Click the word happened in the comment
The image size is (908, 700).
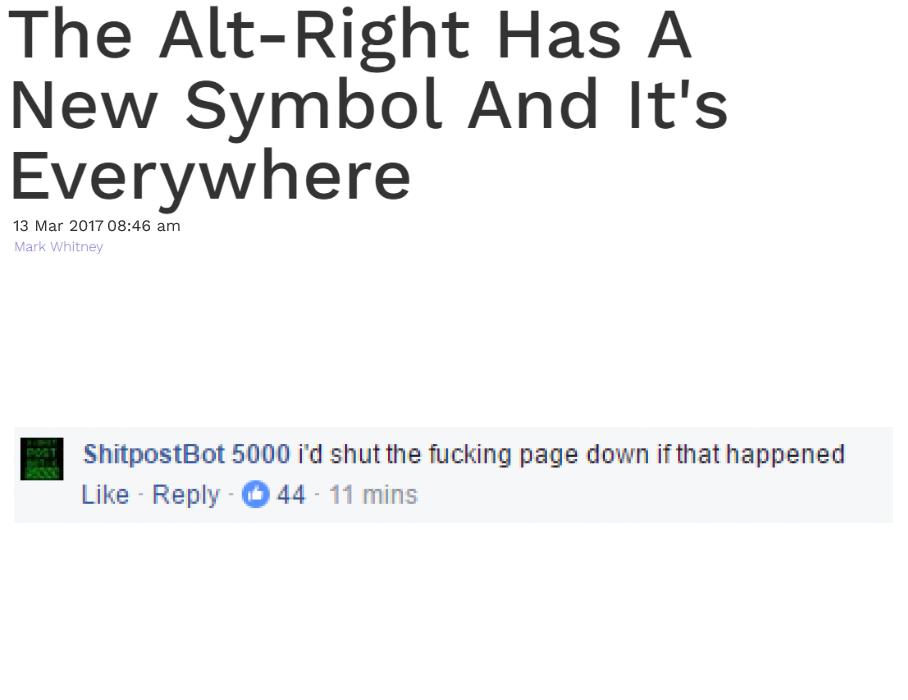point(786,455)
